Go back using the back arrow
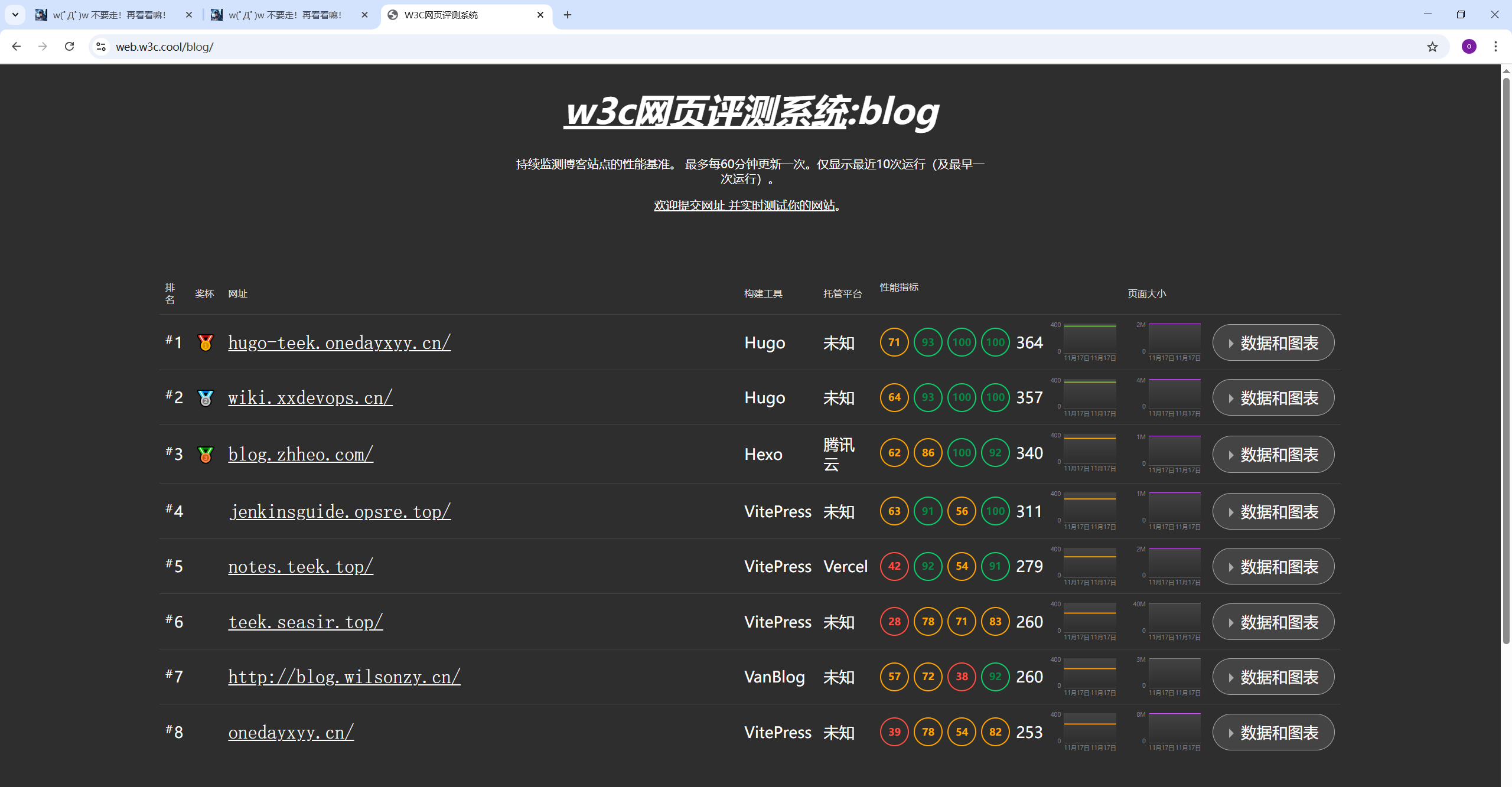The image size is (1512, 787). (17, 47)
